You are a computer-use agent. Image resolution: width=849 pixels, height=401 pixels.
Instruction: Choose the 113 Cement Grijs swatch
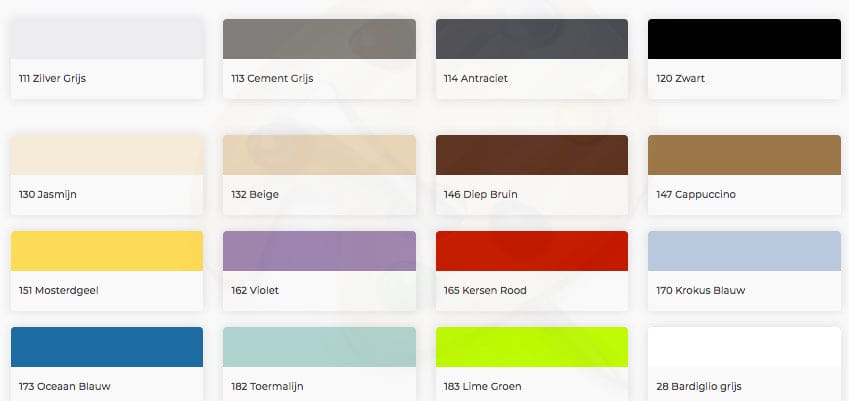[319, 39]
